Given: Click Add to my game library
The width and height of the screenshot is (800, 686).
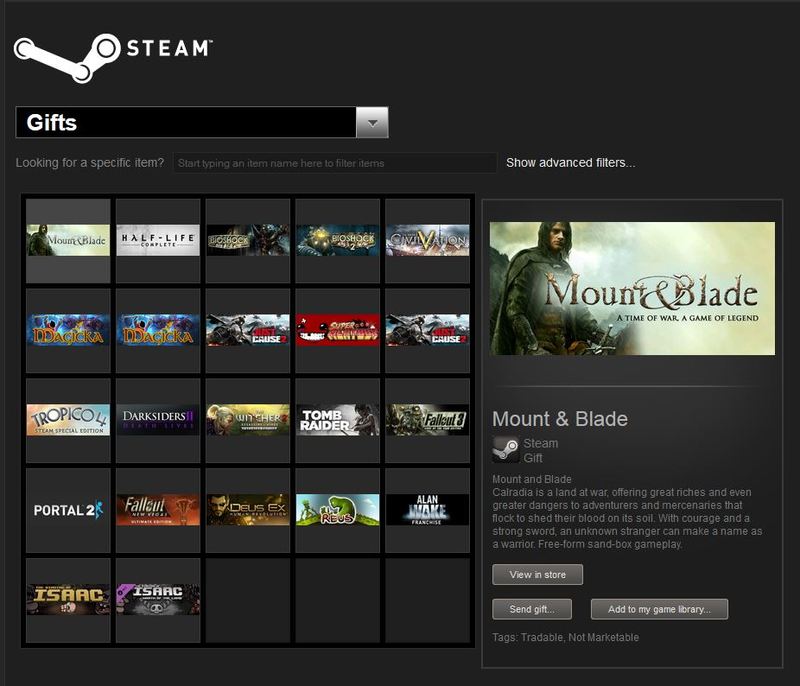Looking at the screenshot, I should point(660,609).
